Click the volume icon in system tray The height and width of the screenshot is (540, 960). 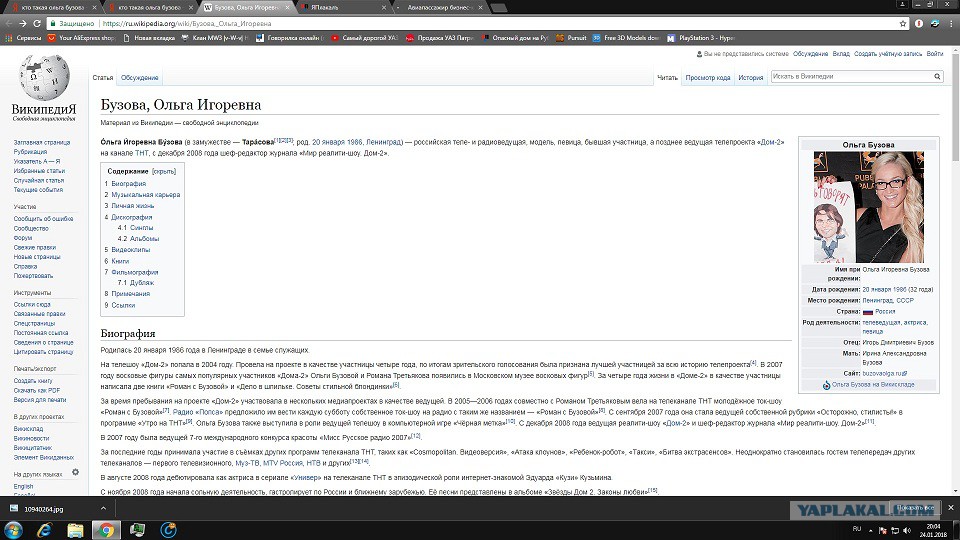[x=907, y=530]
